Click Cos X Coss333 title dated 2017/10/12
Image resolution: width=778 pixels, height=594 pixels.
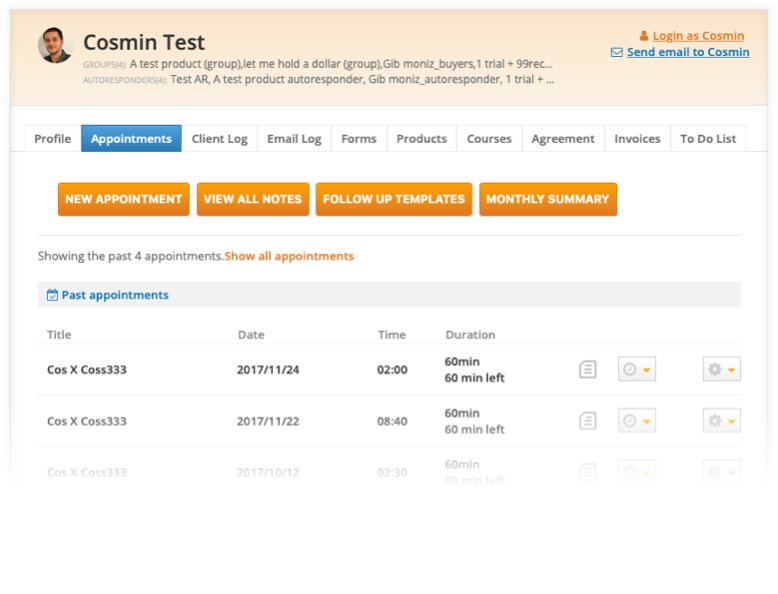click(x=87, y=472)
